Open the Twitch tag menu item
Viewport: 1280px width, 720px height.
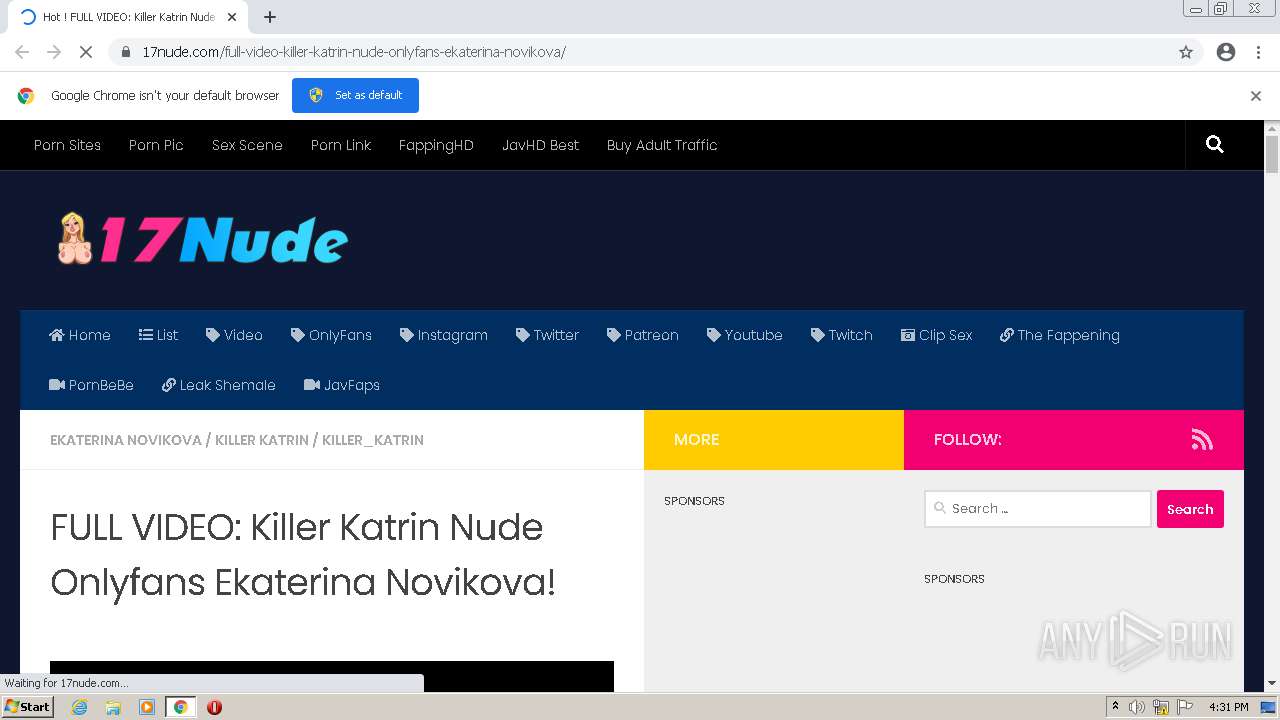[x=842, y=335]
